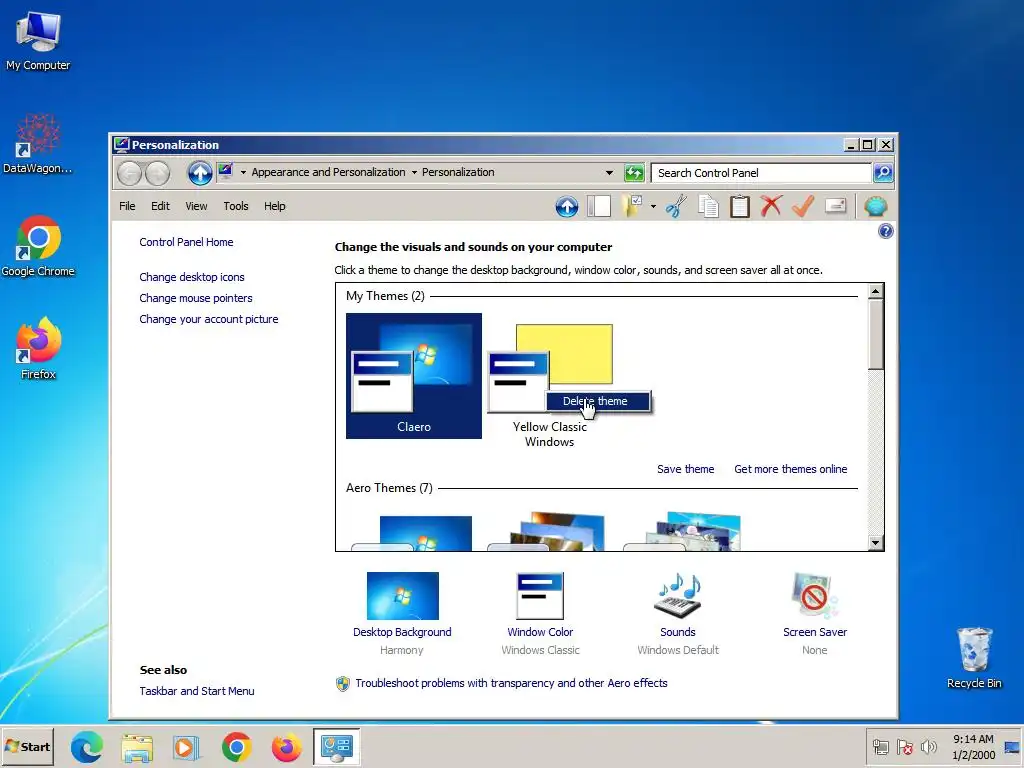Viewport: 1024px width, 768px height.
Task: Click the toolbar Up one level icon
Action: (567, 207)
